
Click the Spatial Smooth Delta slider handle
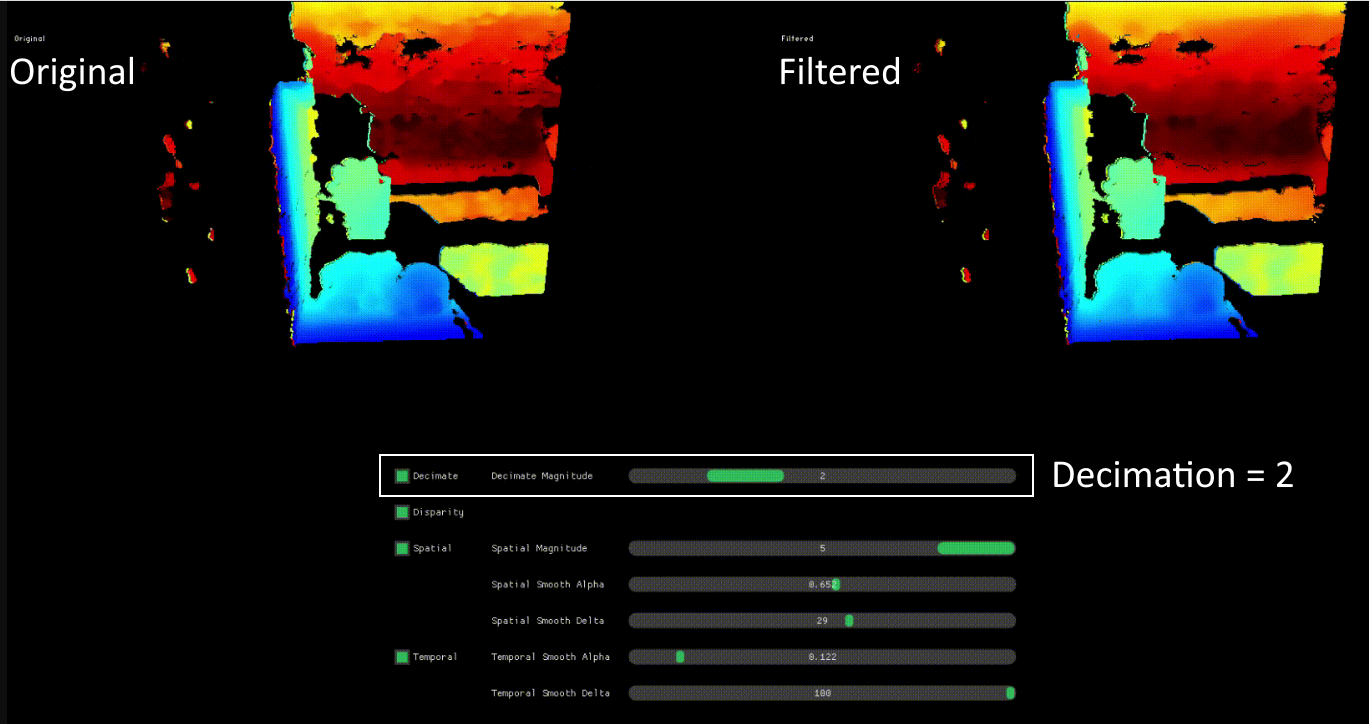(x=850, y=620)
